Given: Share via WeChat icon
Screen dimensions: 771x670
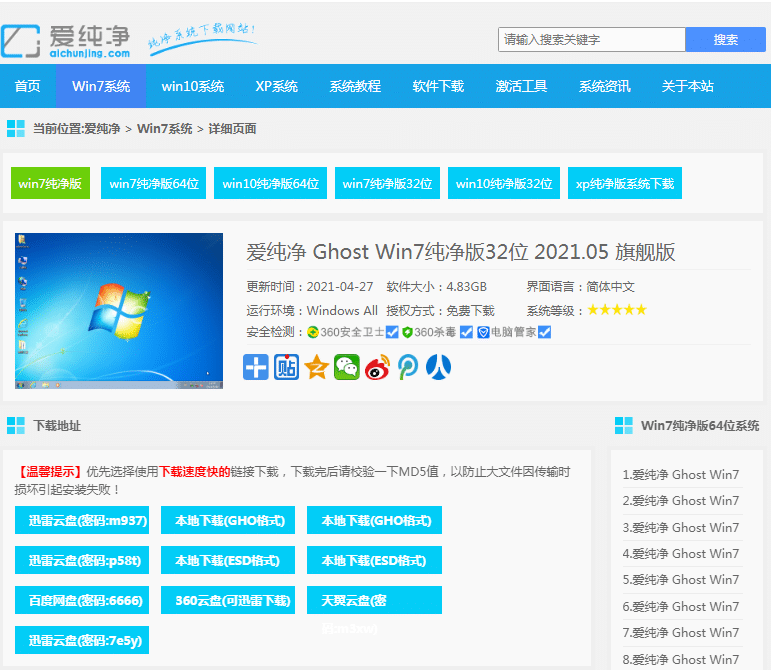Looking at the screenshot, I should pyautogui.click(x=347, y=367).
